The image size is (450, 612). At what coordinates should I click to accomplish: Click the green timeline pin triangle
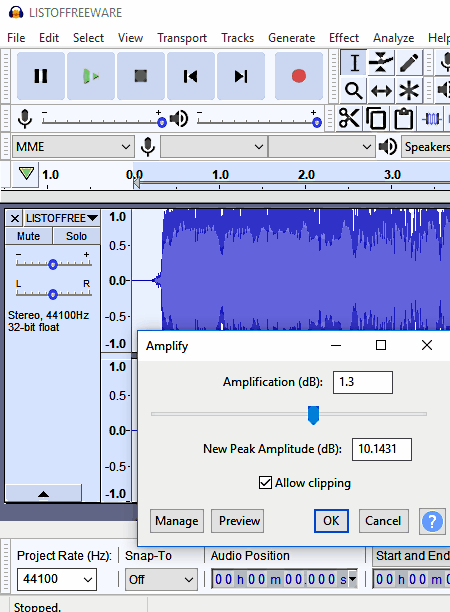click(x=26, y=173)
